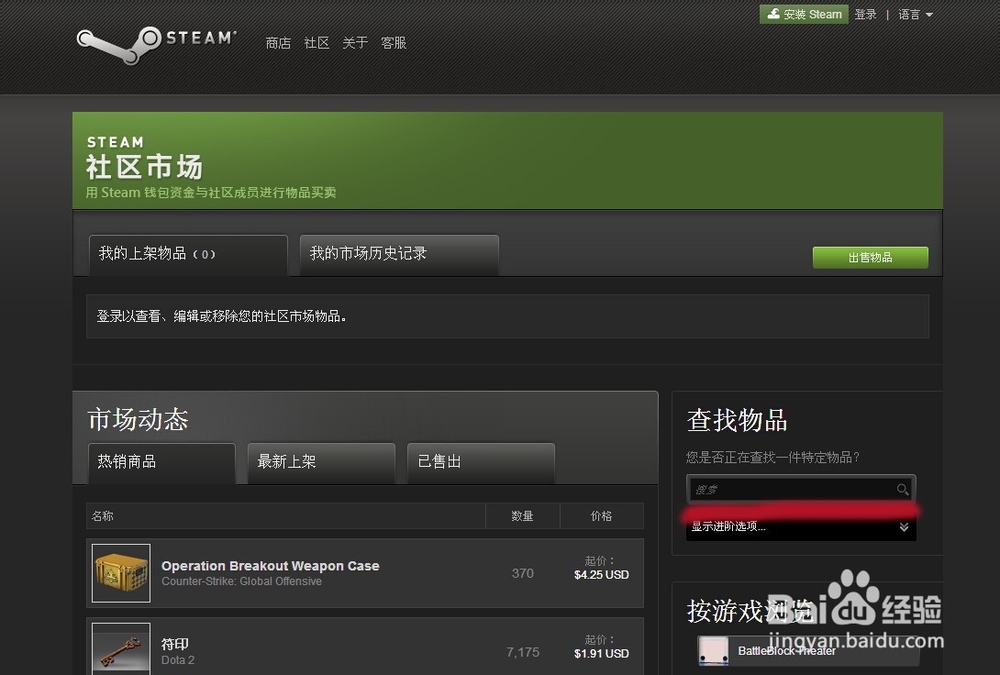
Task: Click the Steam logo
Action: (x=156, y=45)
